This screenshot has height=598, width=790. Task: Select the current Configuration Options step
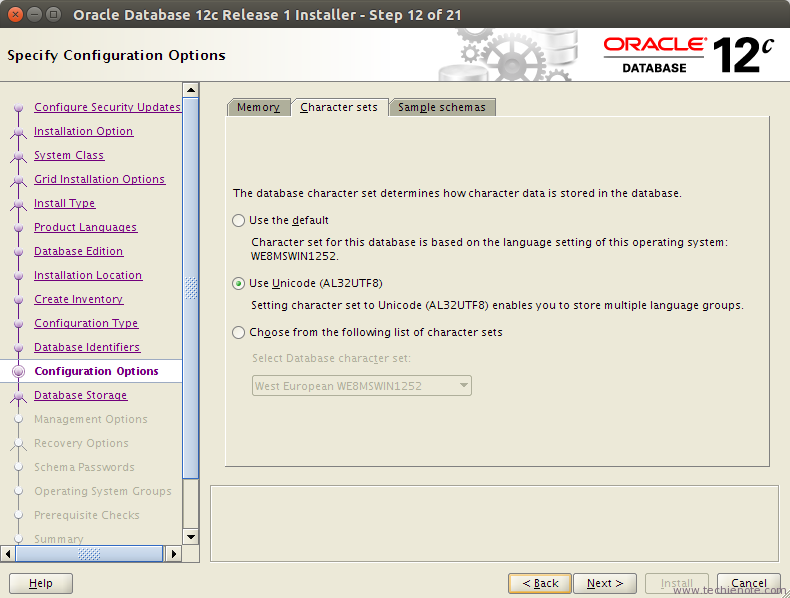[x=96, y=371]
